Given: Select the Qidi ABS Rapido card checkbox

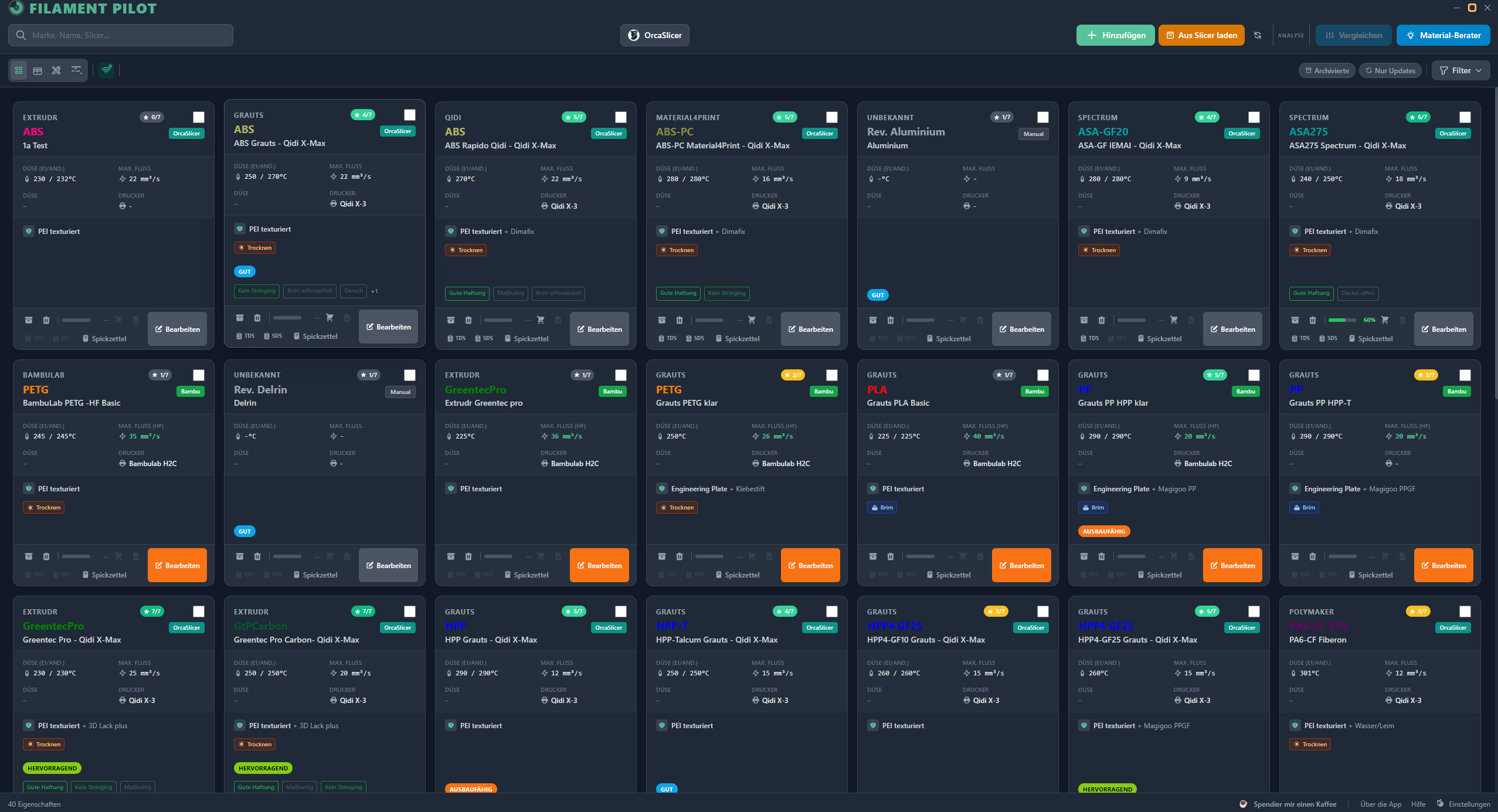Looking at the screenshot, I should pos(621,117).
